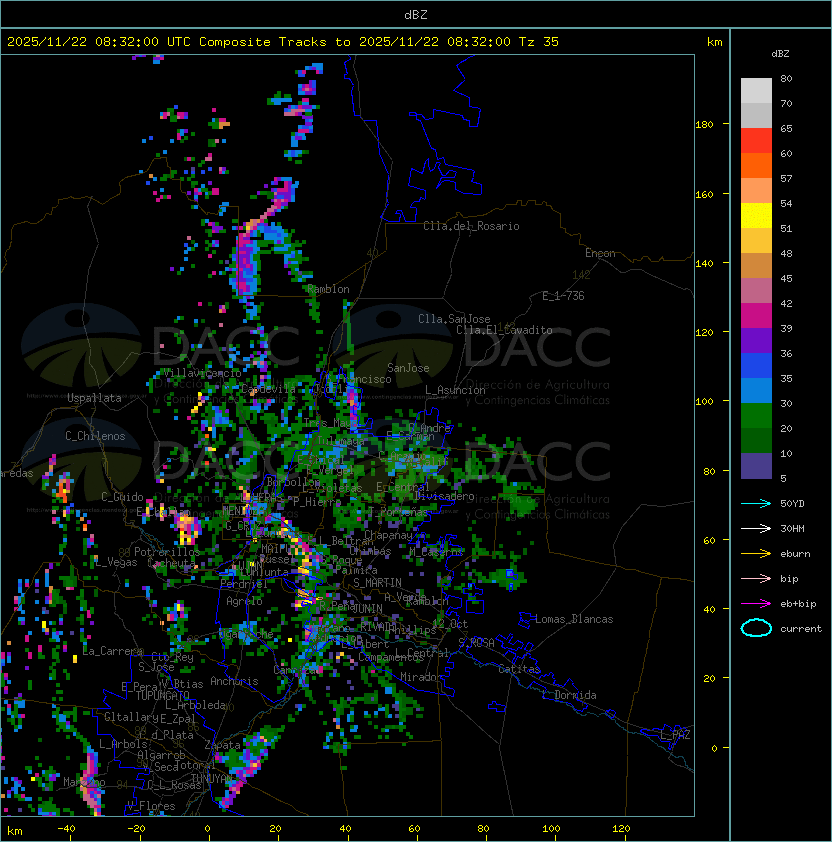Image resolution: width=832 pixels, height=842 pixels.
Task: Click the 'L_Asuncion' map label
Action: pos(455,390)
